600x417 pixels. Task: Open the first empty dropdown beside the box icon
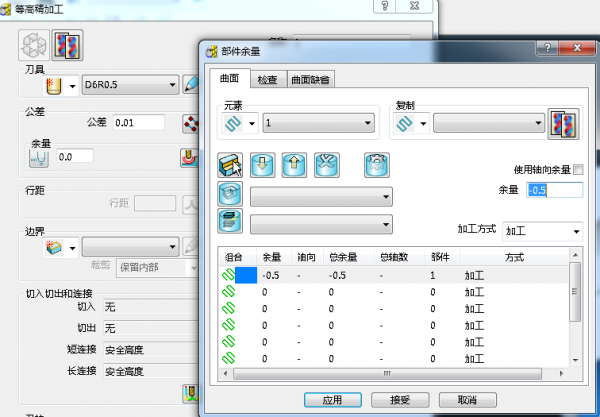321,197
